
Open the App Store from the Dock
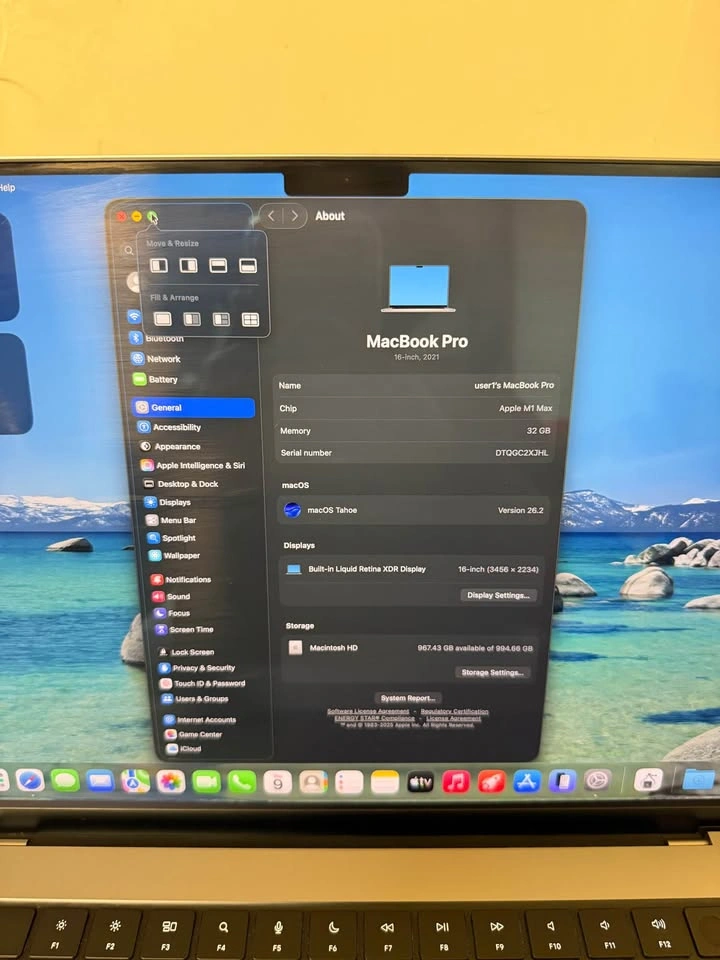(x=527, y=781)
